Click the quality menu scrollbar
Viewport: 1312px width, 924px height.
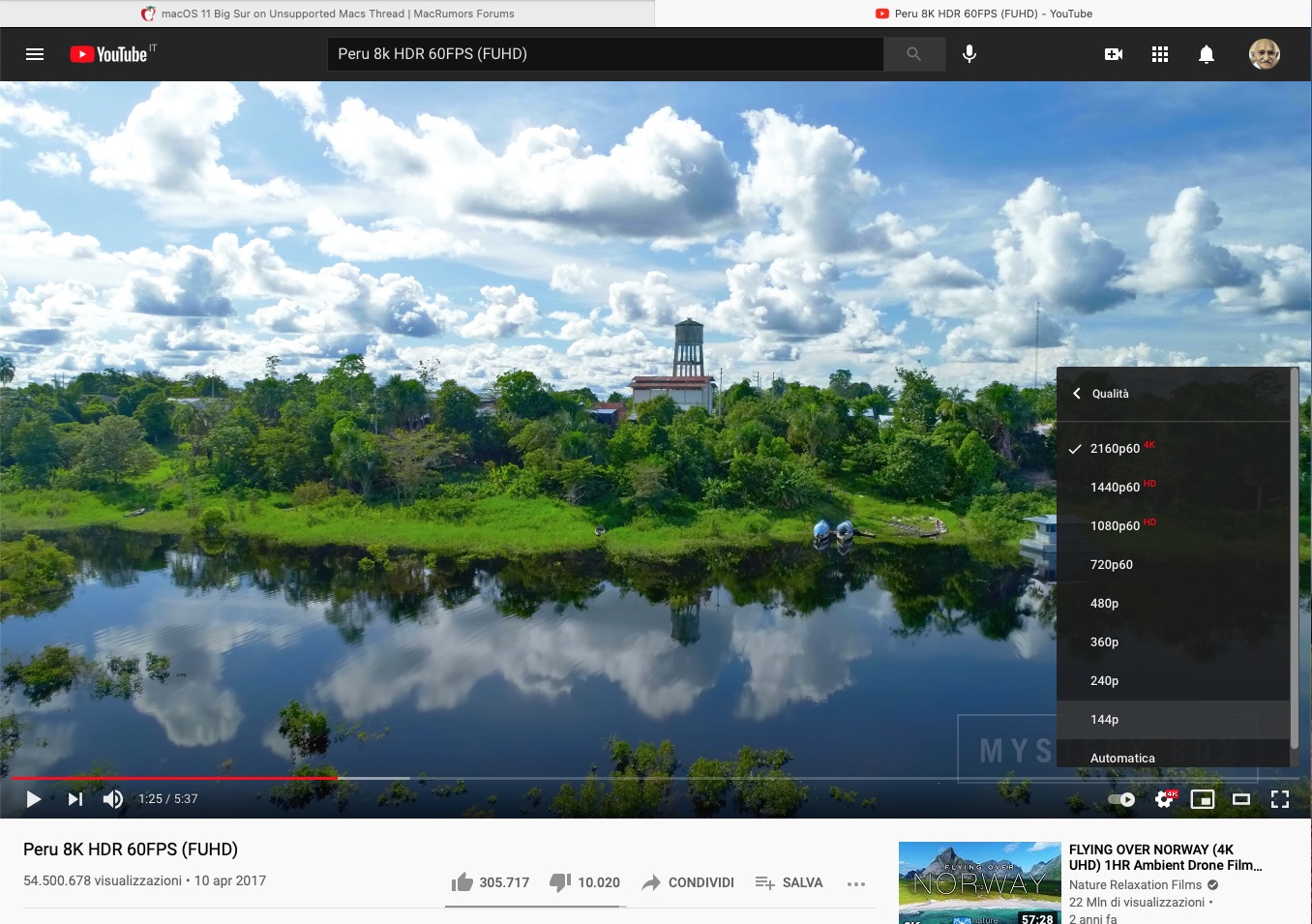click(x=1295, y=556)
